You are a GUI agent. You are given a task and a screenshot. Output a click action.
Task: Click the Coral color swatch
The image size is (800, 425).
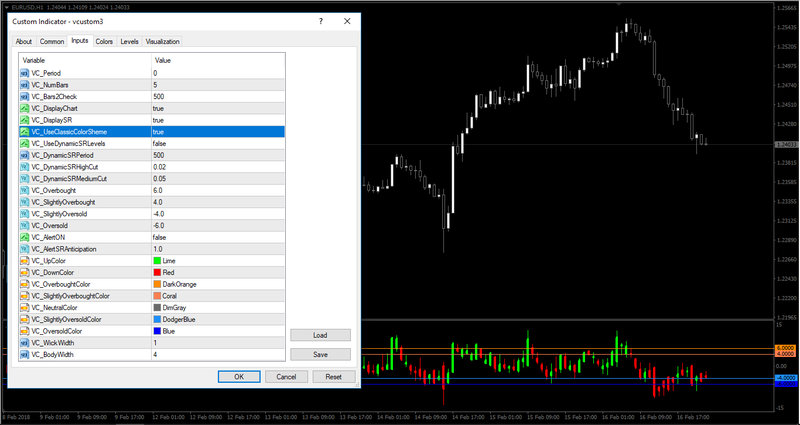pos(157,296)
